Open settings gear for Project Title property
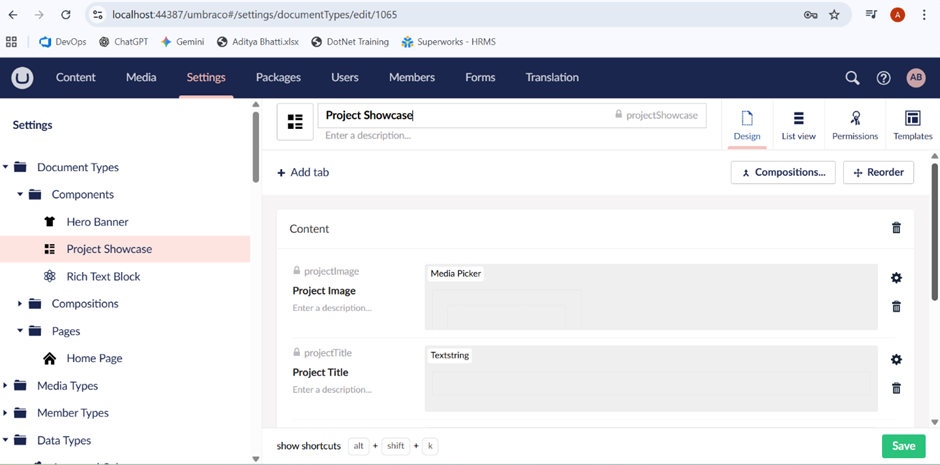 click(x=896, y=360)
